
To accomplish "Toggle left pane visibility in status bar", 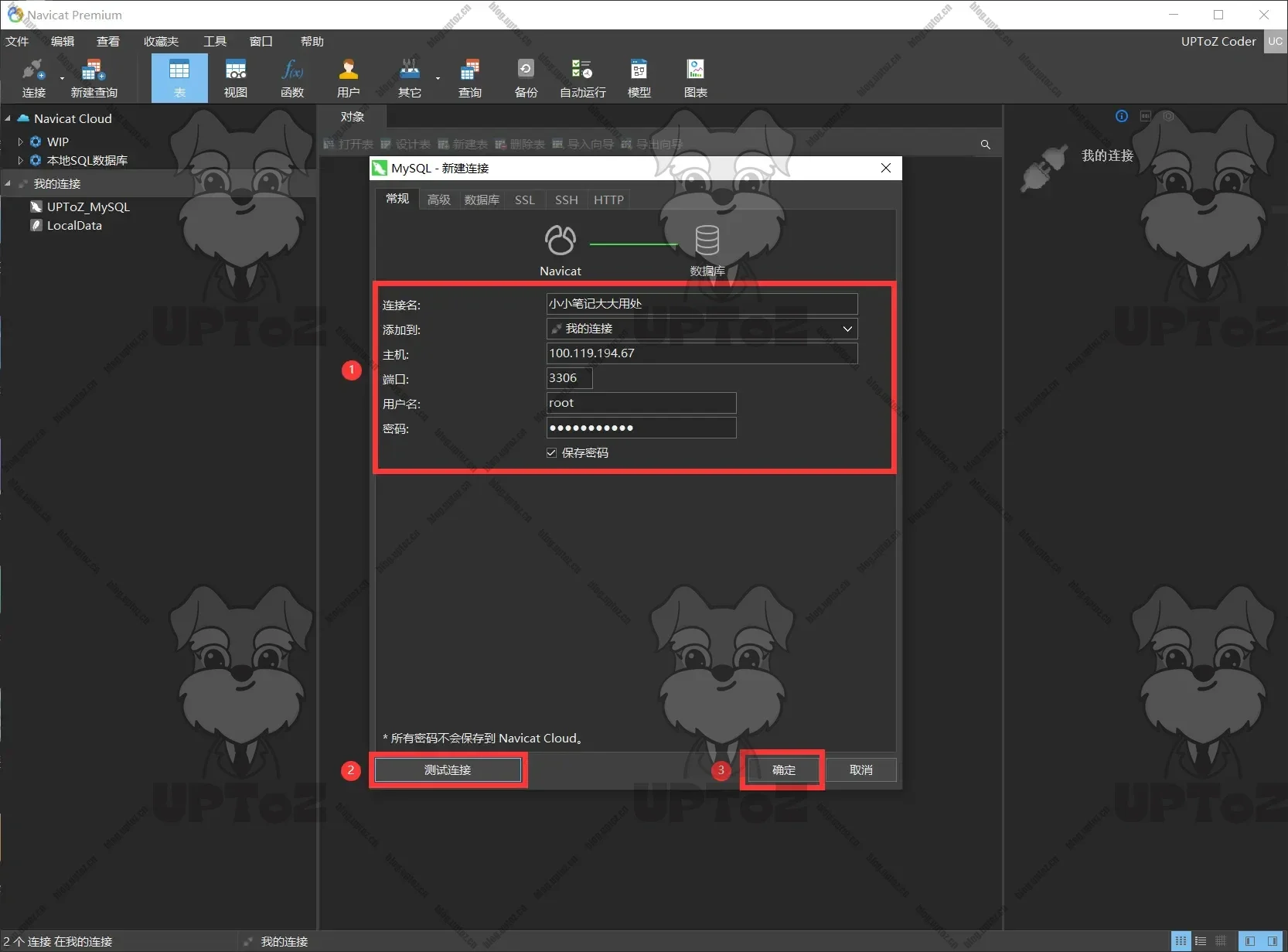I will click(1249, 941).
